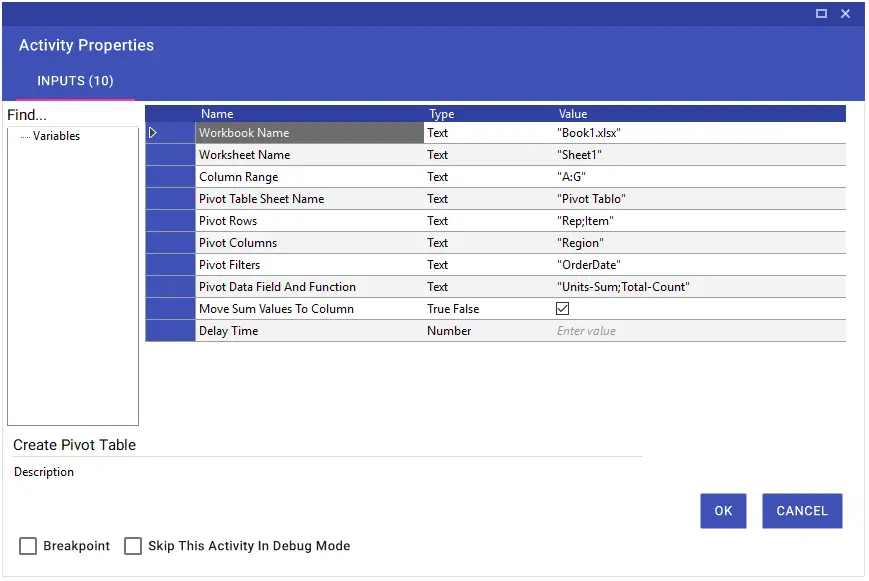Close the Activity Properties dialog
The image size is (869, 581).
(x=845, y=13)
